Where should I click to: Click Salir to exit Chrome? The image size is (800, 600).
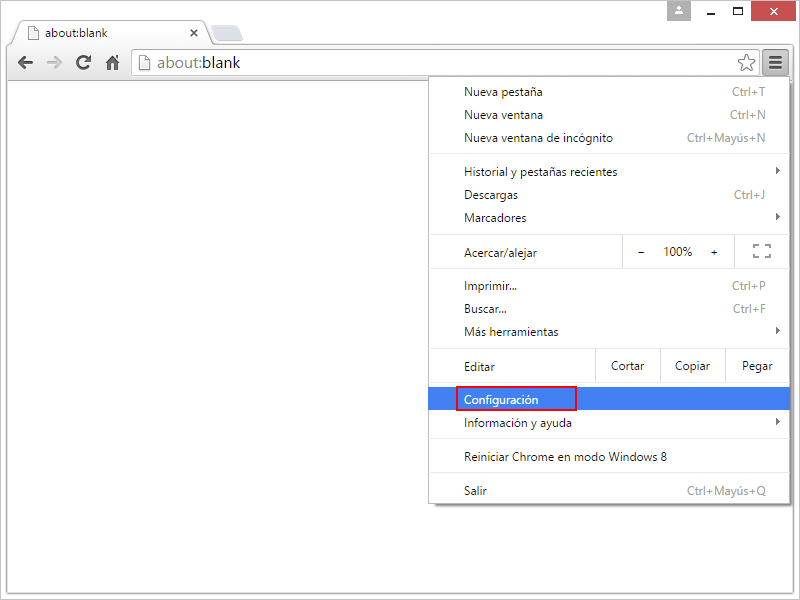click(475, 489)
